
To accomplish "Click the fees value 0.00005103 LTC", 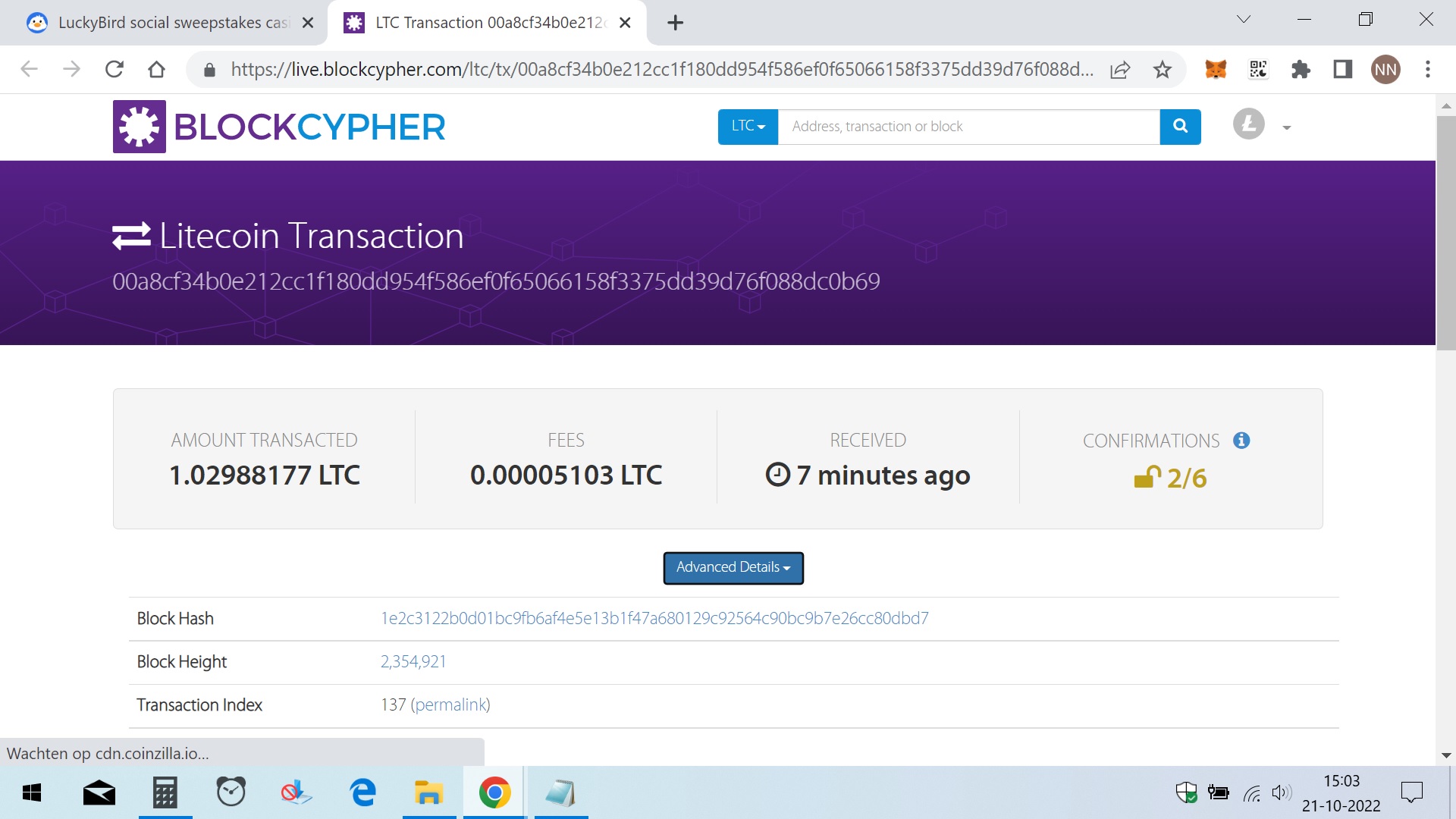I will coord(566,475).
